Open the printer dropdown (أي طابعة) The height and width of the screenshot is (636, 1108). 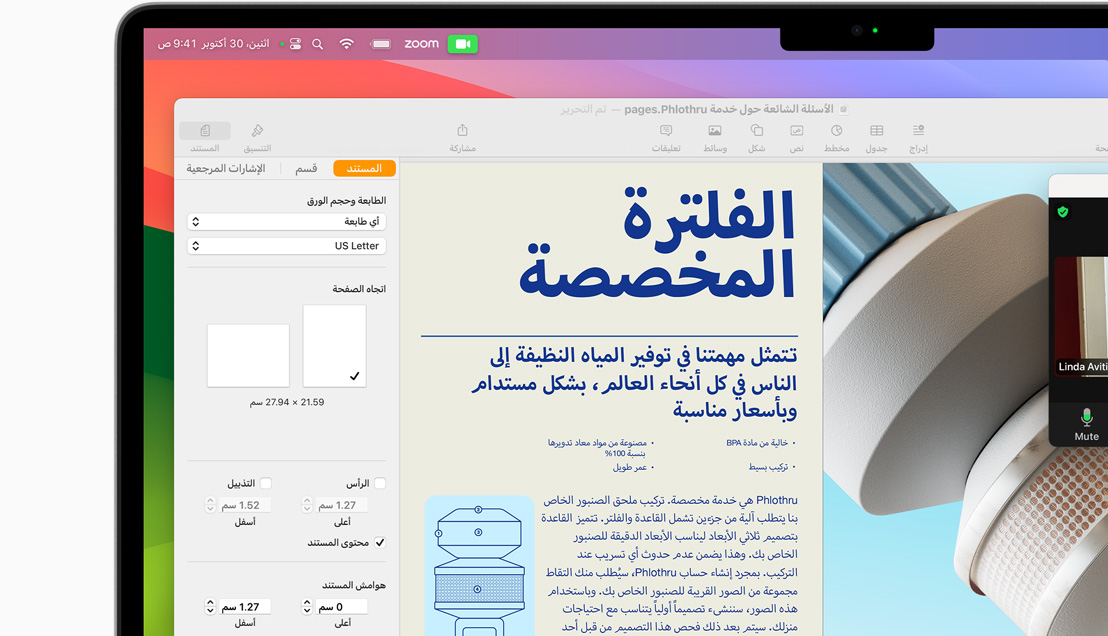(287, 221)
